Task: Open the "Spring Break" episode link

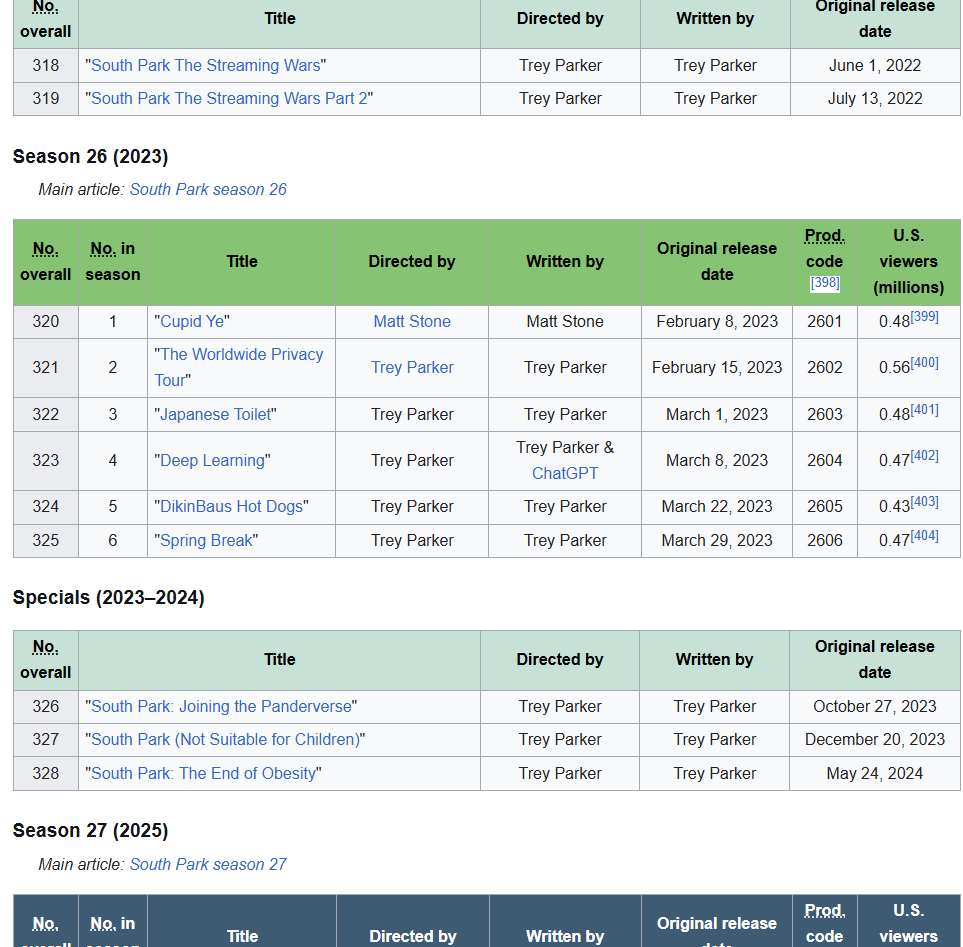Action: [206, 540]
